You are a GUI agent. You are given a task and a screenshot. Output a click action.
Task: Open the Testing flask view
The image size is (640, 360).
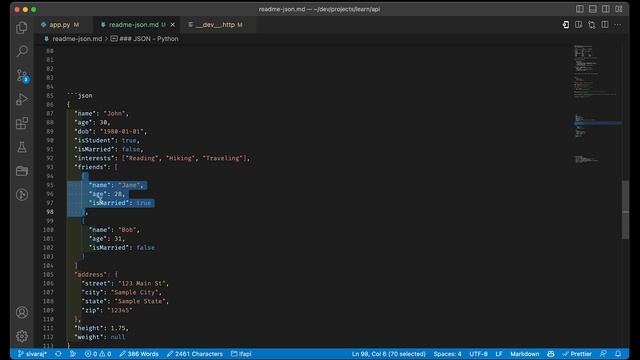coord(22,147)
